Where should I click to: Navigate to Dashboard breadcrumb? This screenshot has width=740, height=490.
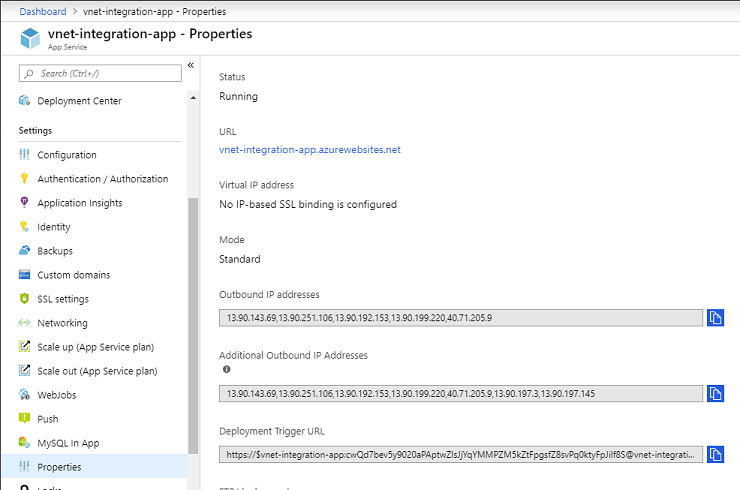coord(44,11)
